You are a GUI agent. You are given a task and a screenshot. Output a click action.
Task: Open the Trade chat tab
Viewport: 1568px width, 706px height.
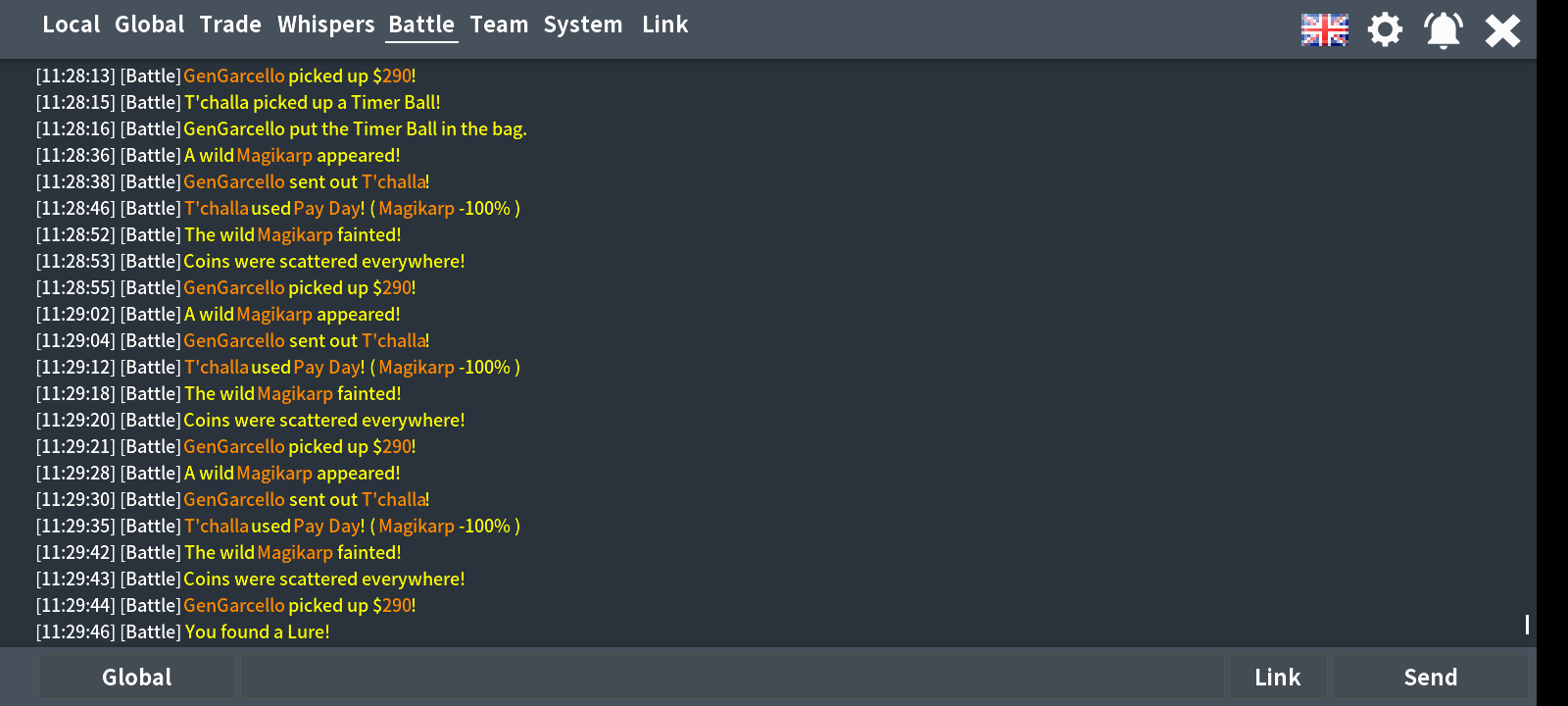(230, 25)
